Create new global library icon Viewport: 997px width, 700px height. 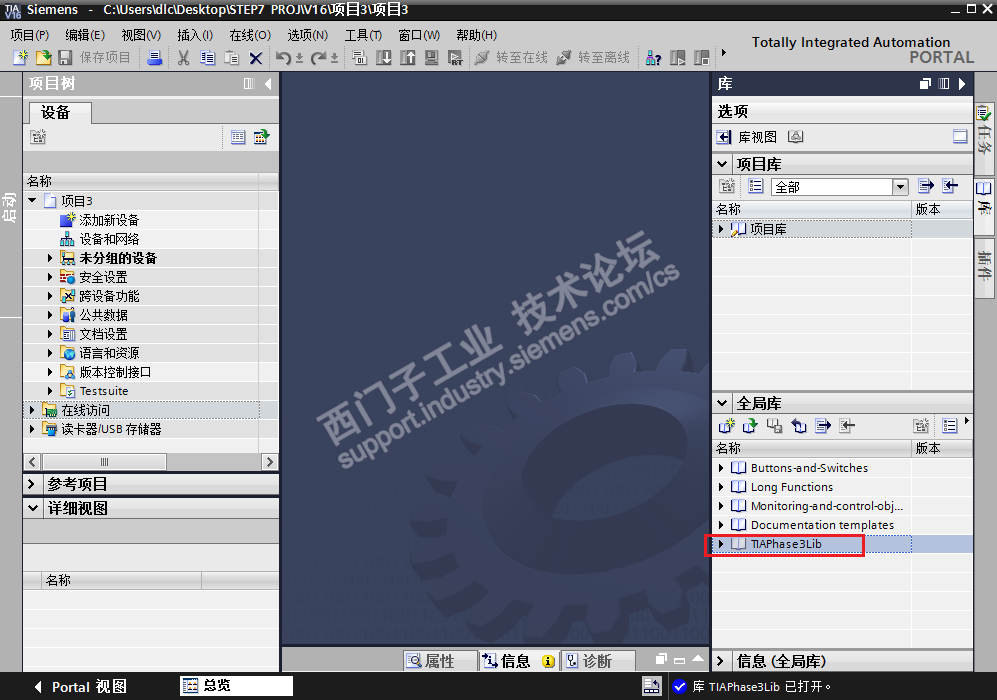(726, 426)
